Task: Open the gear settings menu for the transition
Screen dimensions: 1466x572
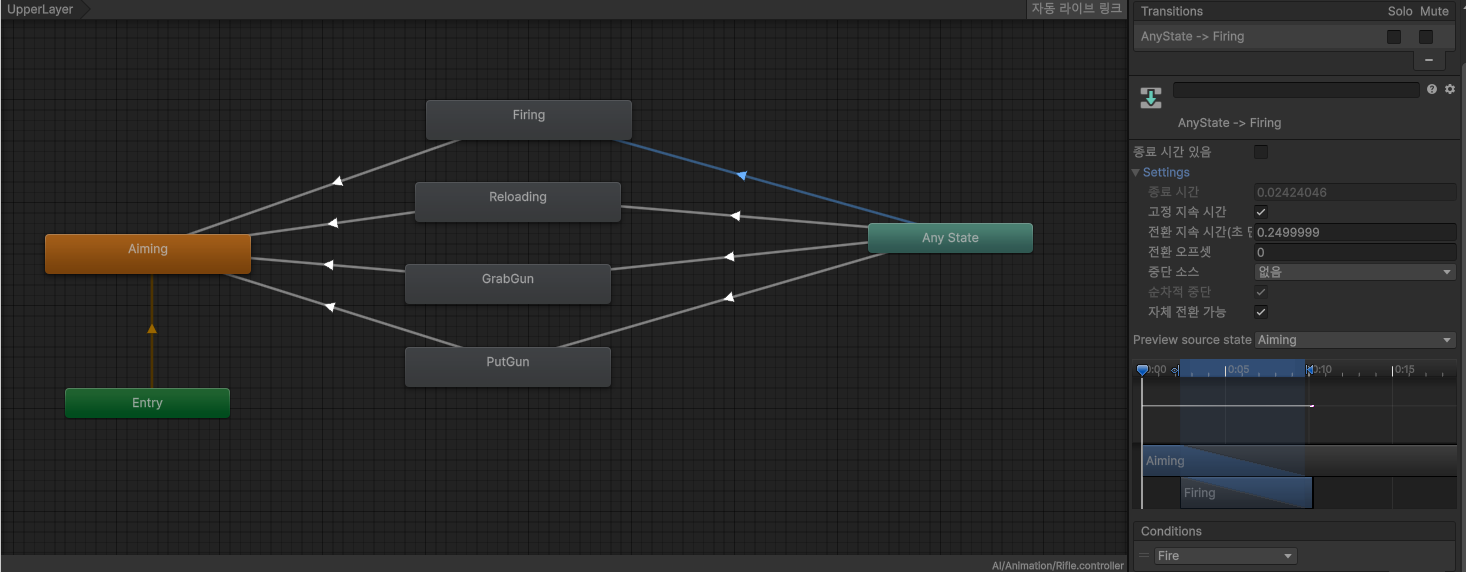Action: point(1449,90)
